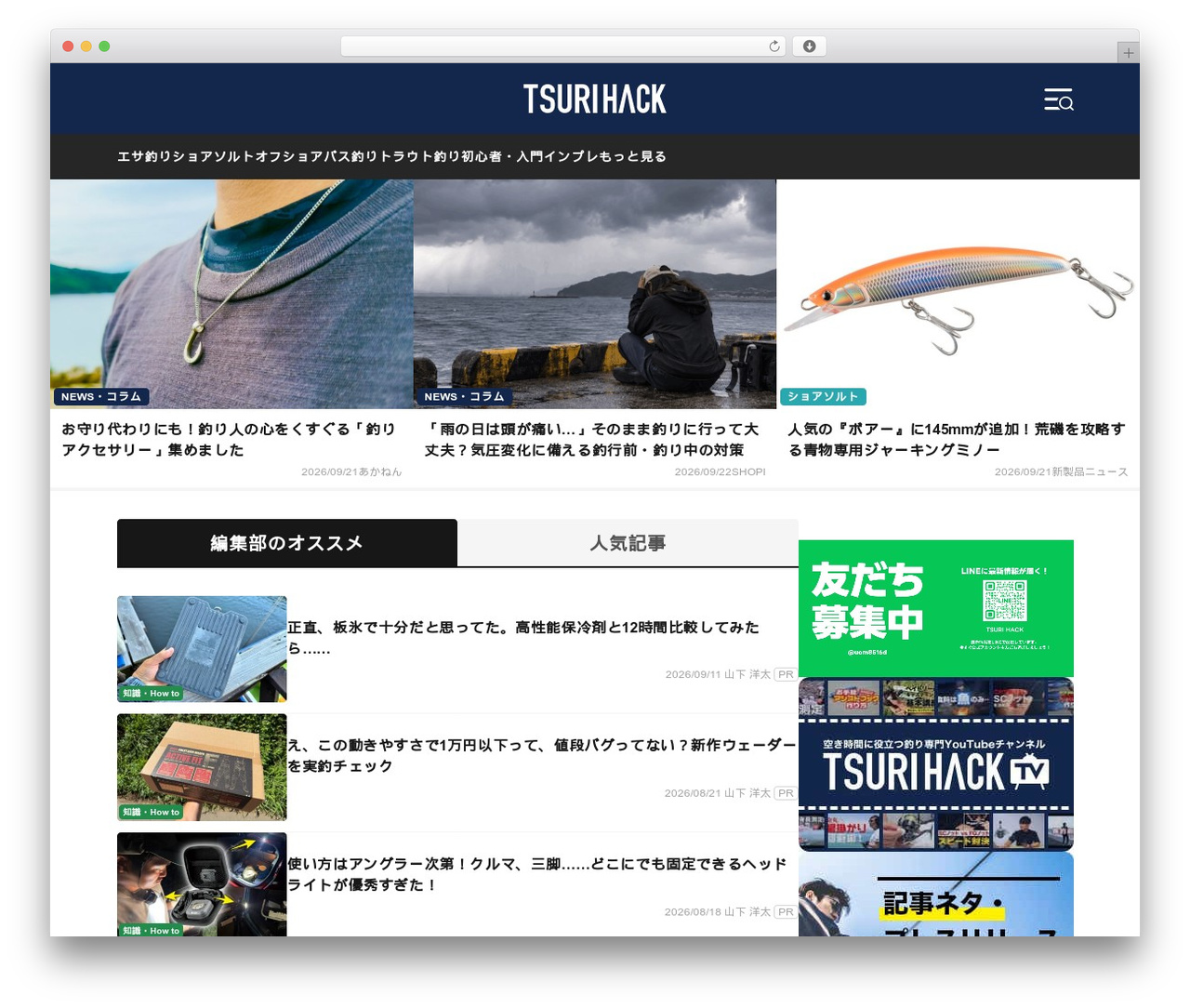Click PR badge on 2026/09/11 article

786,674
